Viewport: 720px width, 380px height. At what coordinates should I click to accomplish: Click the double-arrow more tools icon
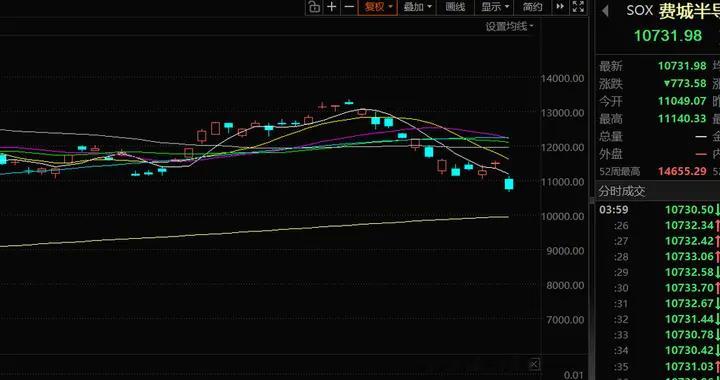tap(560, 7)
